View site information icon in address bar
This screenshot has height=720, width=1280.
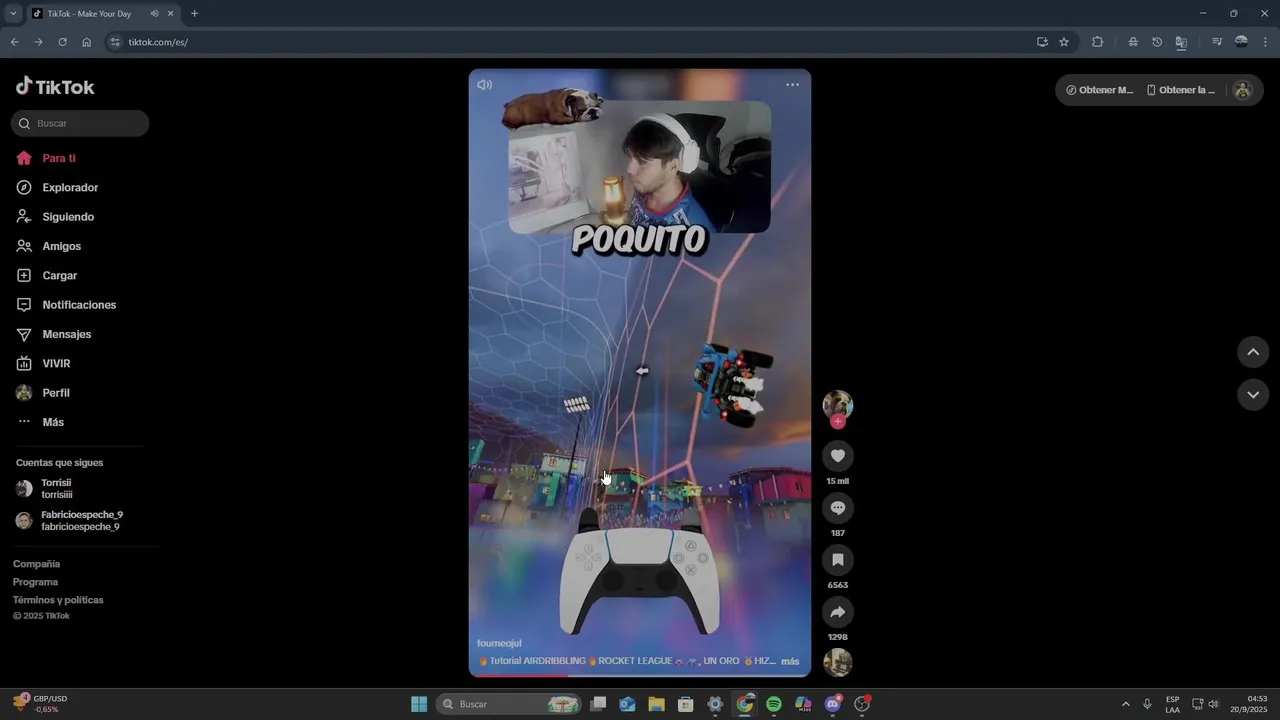tap(115, 42)
